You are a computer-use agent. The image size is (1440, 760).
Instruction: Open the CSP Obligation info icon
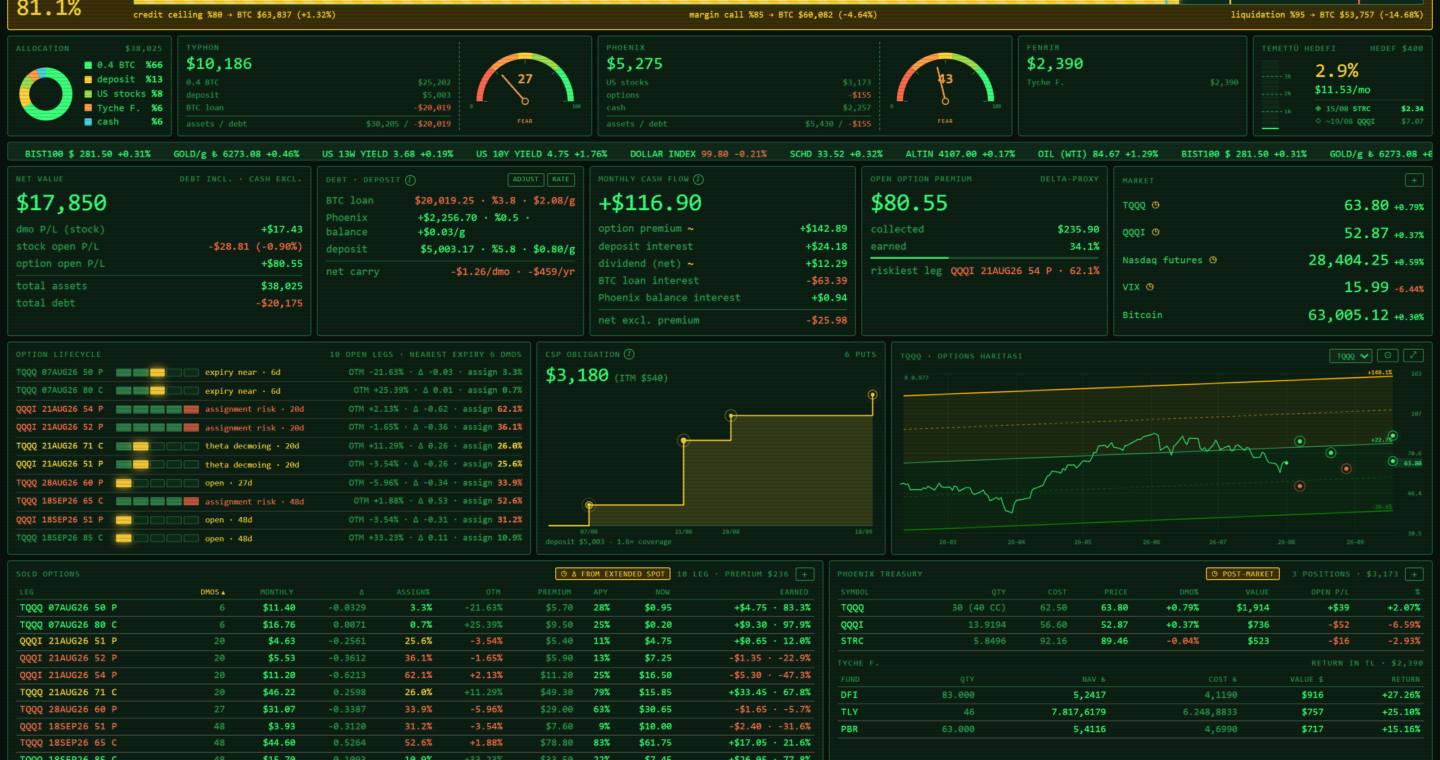[629, 354]
